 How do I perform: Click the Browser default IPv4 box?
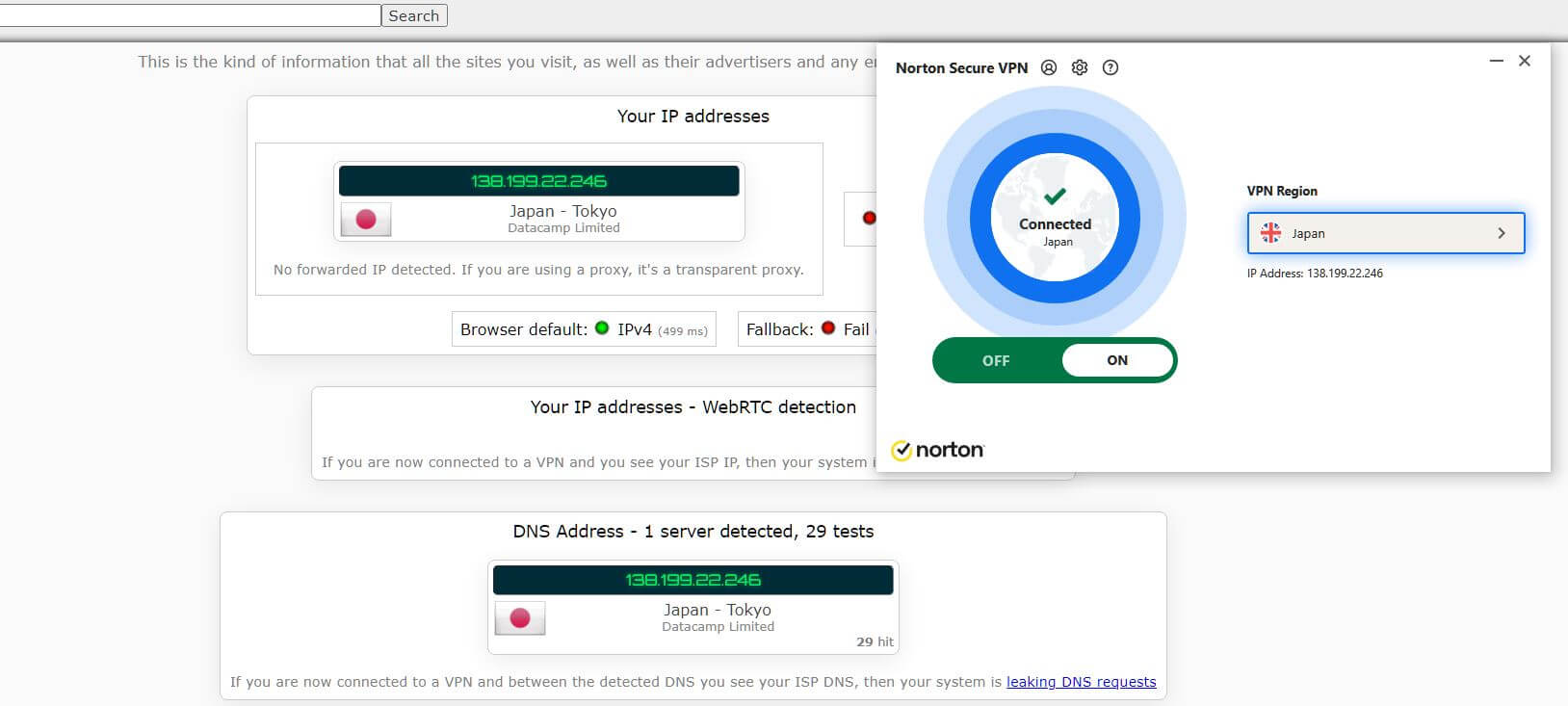click(x=584, y=329)
